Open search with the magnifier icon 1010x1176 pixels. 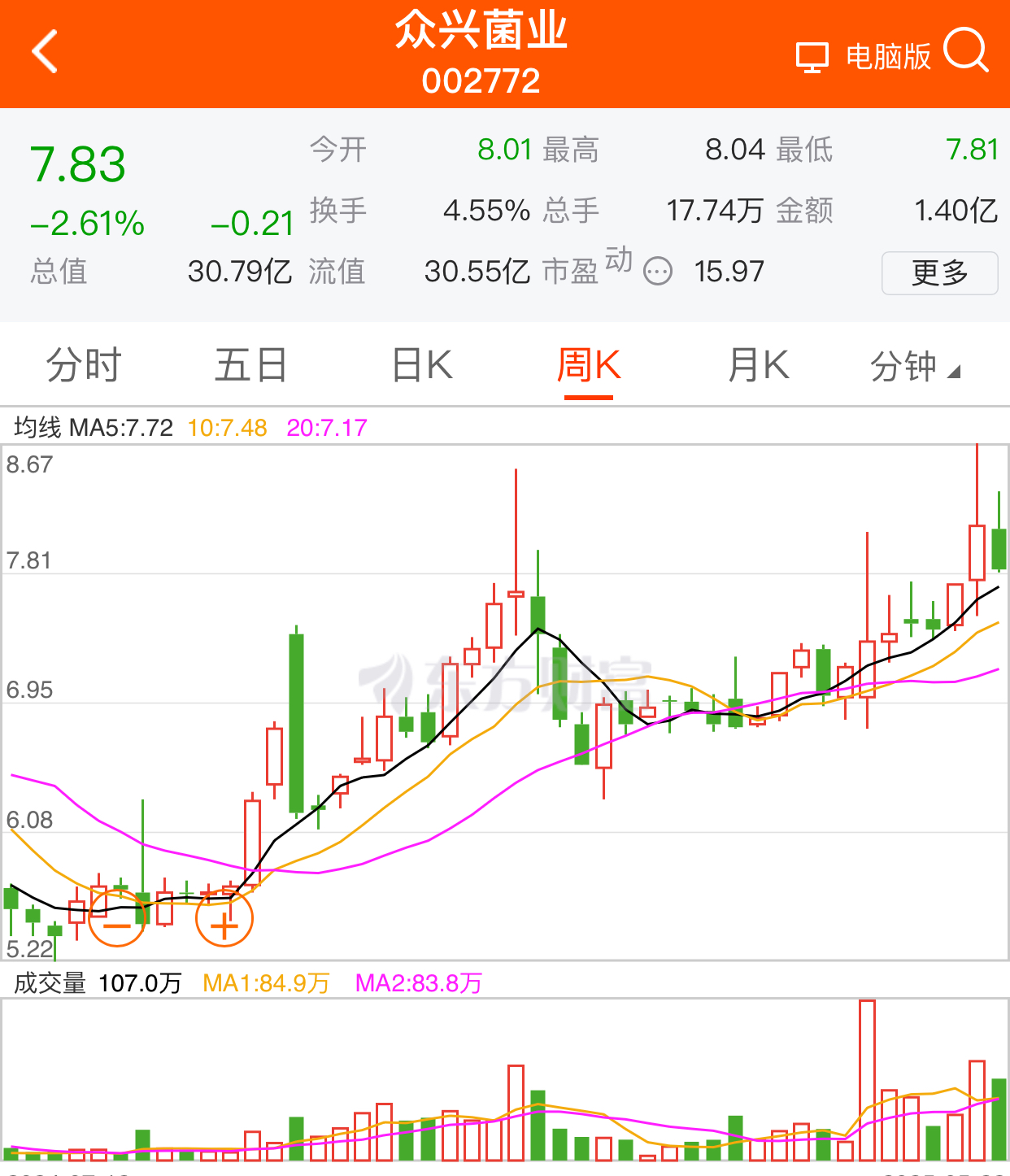tap(965, 50)
